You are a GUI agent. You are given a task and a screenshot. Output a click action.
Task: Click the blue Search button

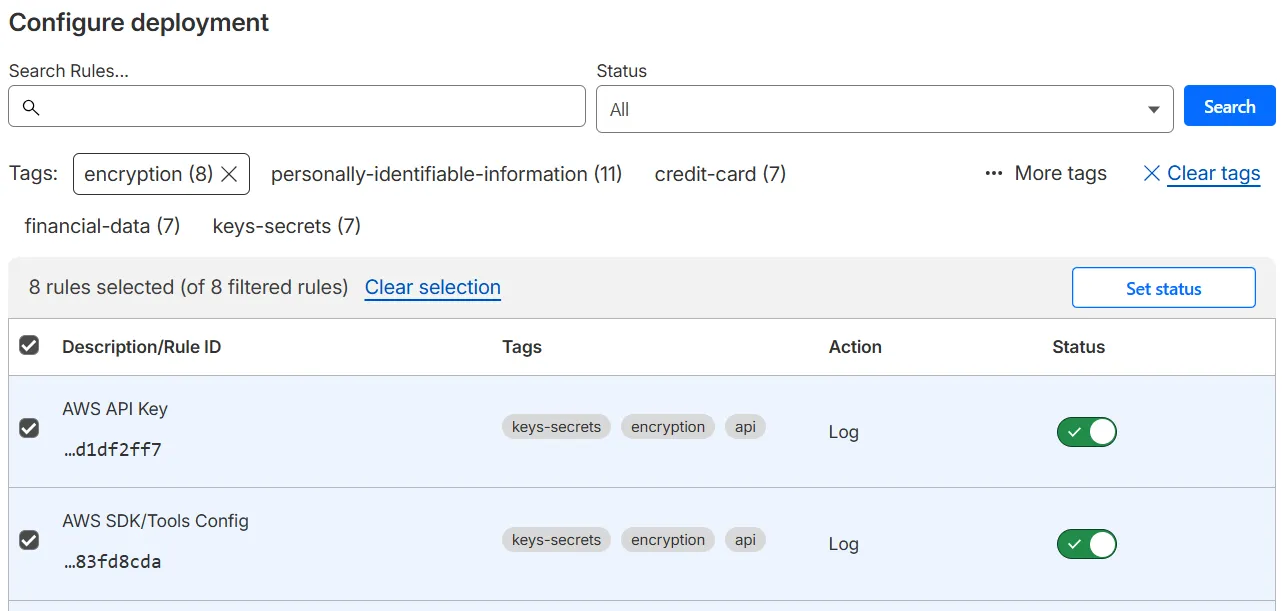coord(1229,106)
